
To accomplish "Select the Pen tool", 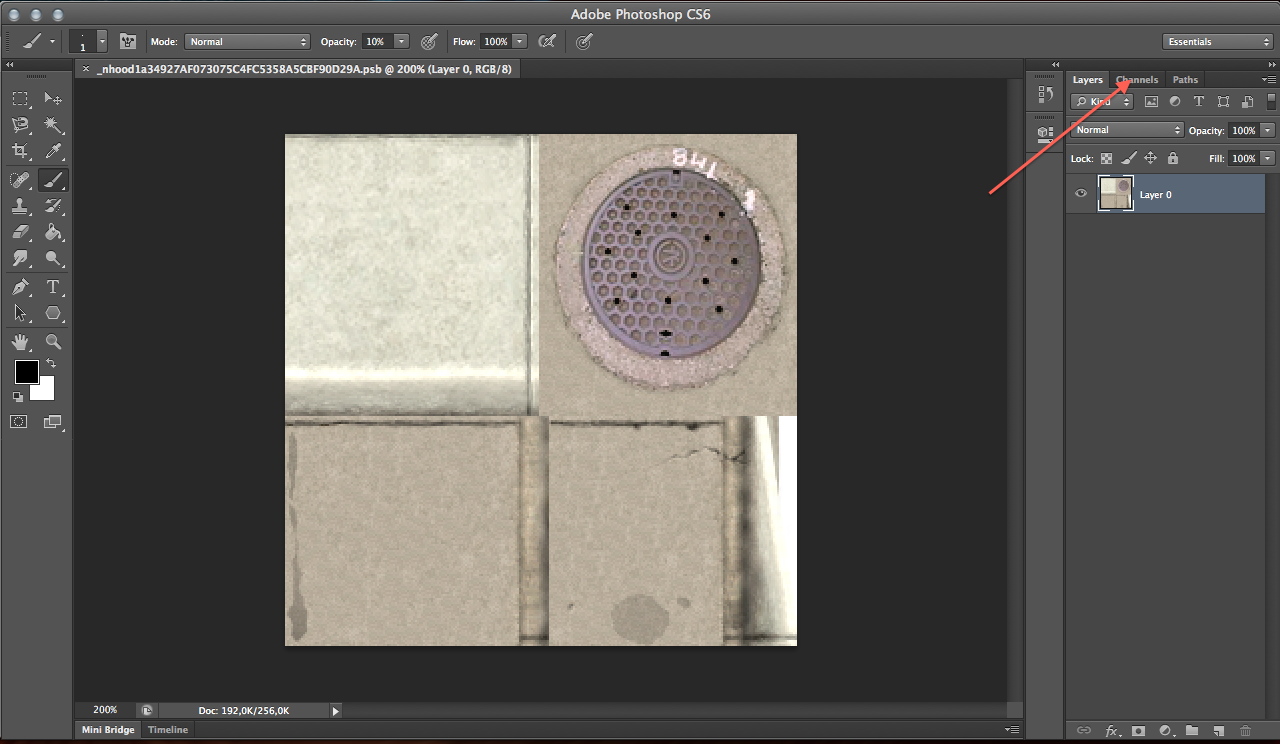I will coord(20,287).
